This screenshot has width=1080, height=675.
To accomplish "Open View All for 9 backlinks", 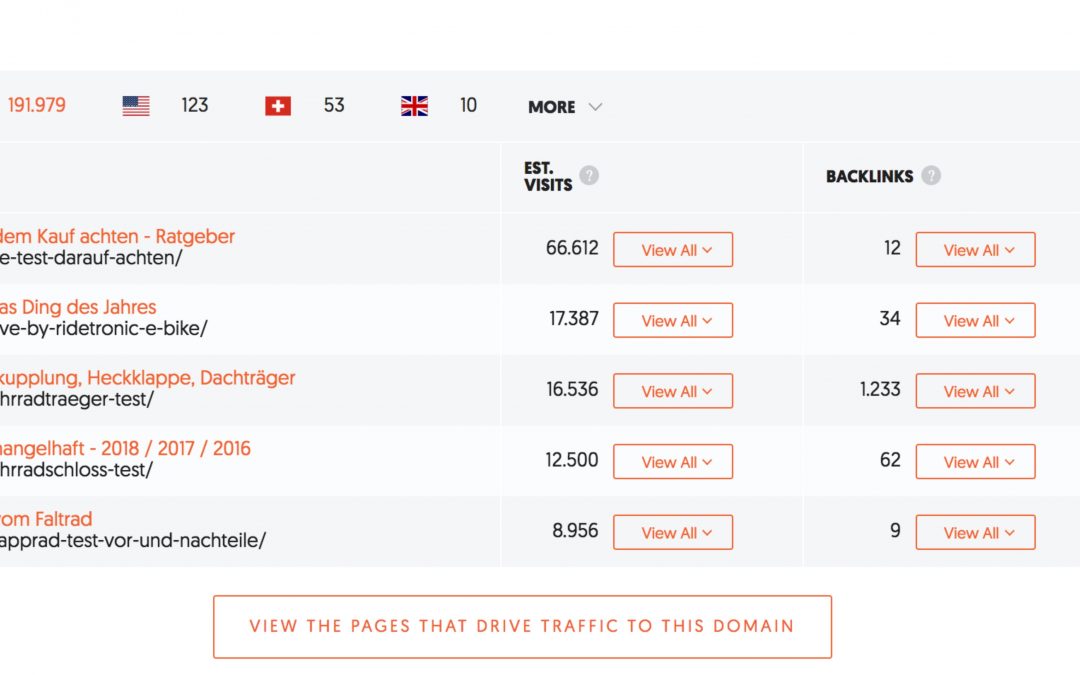I will [x=975, y=533].
